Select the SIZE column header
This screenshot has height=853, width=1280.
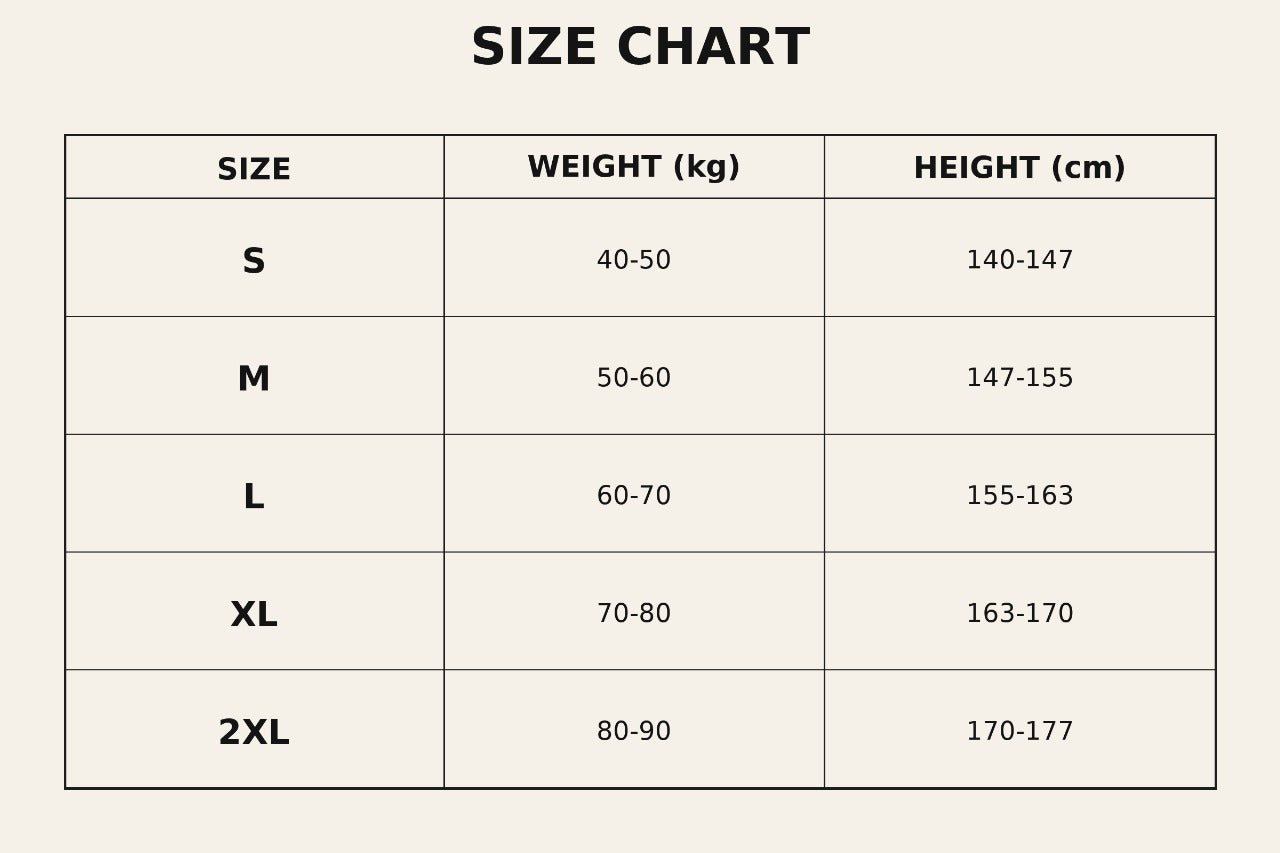tap(254, 170)
